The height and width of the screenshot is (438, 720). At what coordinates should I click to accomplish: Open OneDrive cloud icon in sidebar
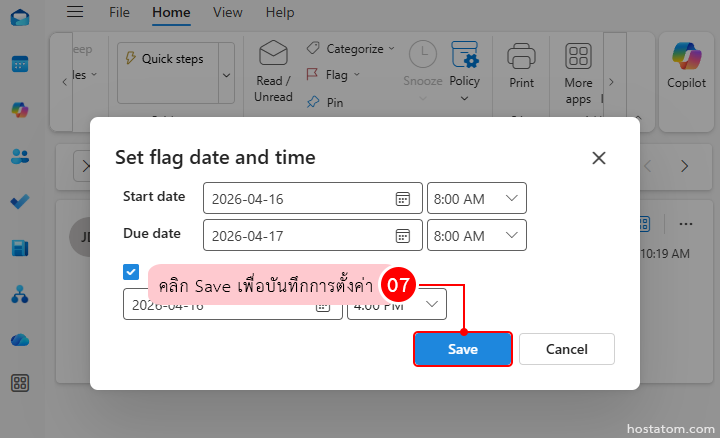pos(20,340)
